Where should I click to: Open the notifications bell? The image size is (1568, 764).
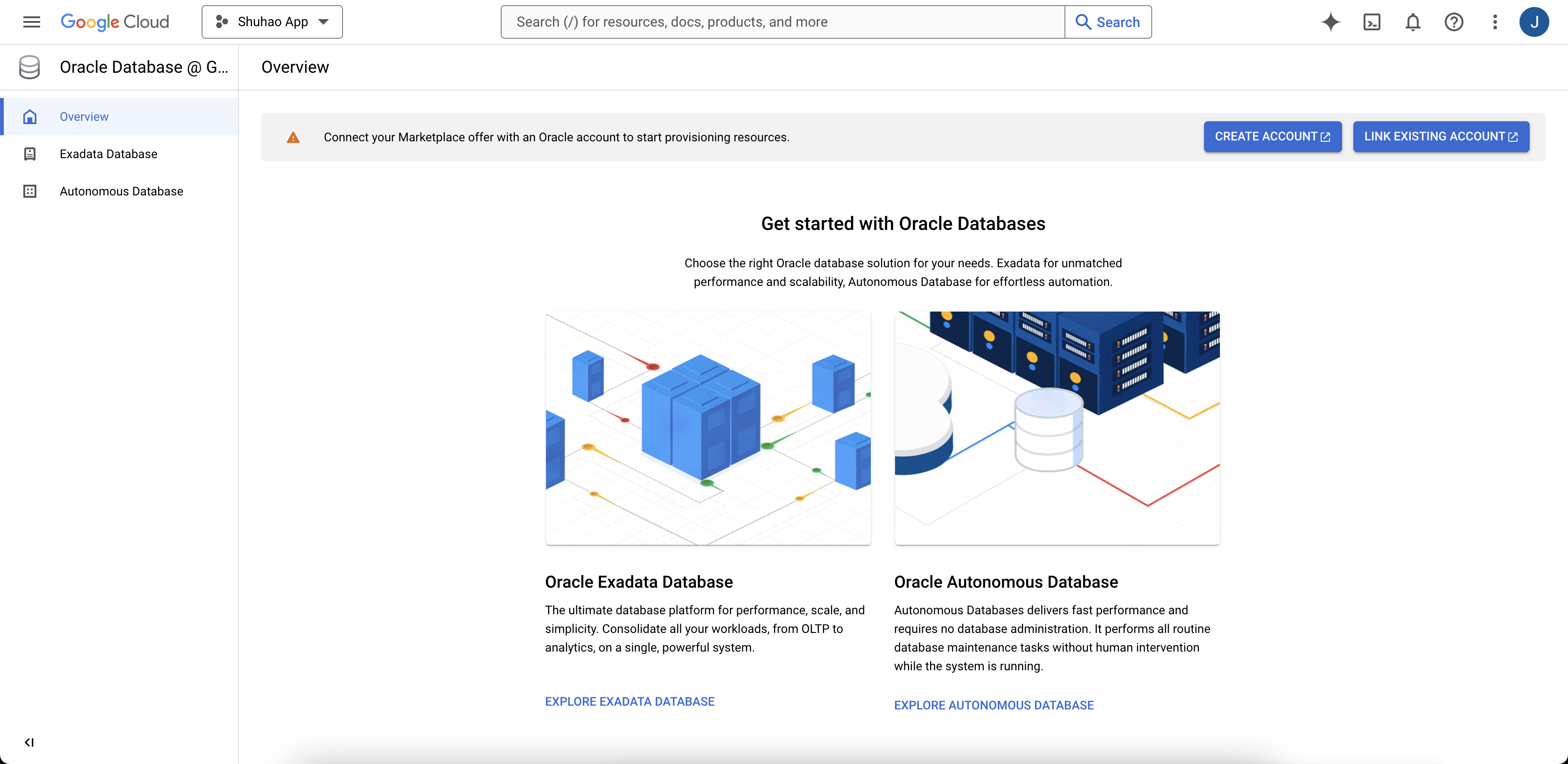click(x=1414, y=22)
